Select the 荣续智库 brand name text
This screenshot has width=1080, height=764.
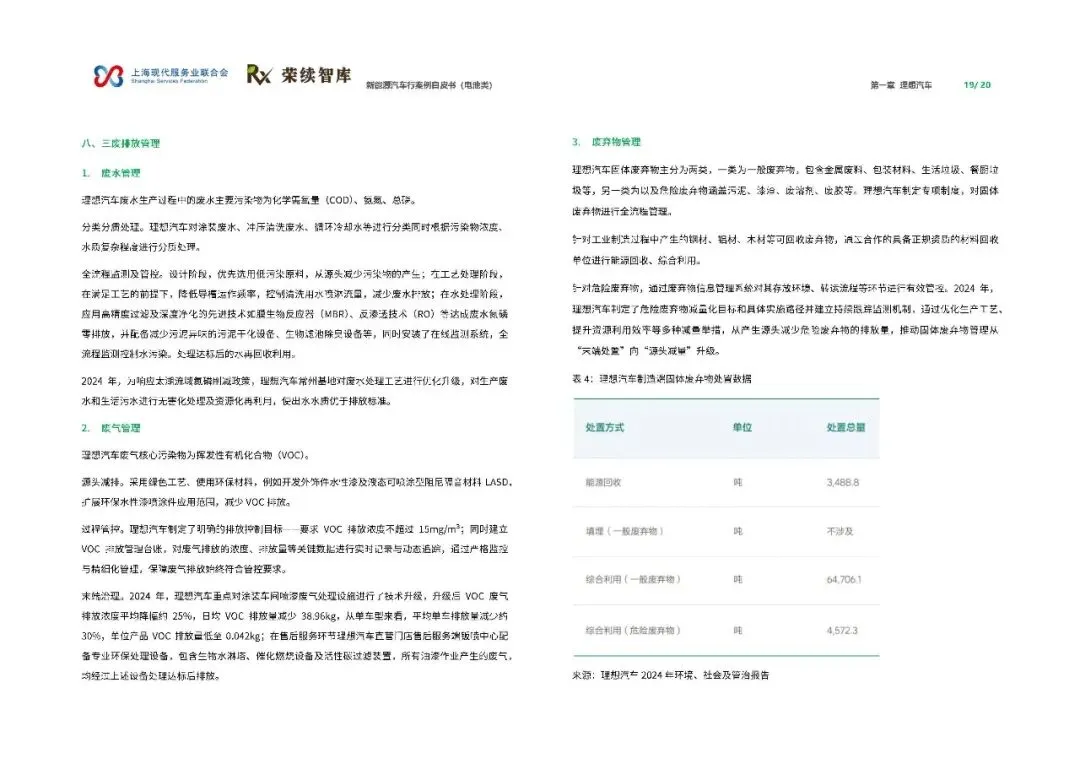(316, 75)
